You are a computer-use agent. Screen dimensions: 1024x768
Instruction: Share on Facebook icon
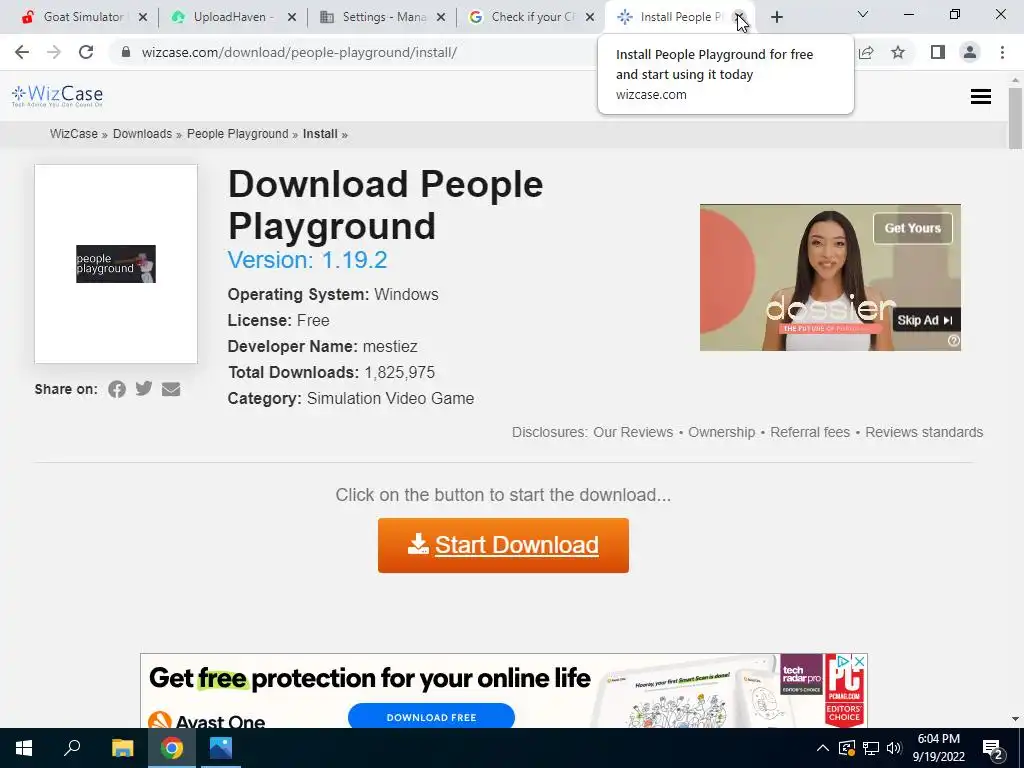coord(117,390)
